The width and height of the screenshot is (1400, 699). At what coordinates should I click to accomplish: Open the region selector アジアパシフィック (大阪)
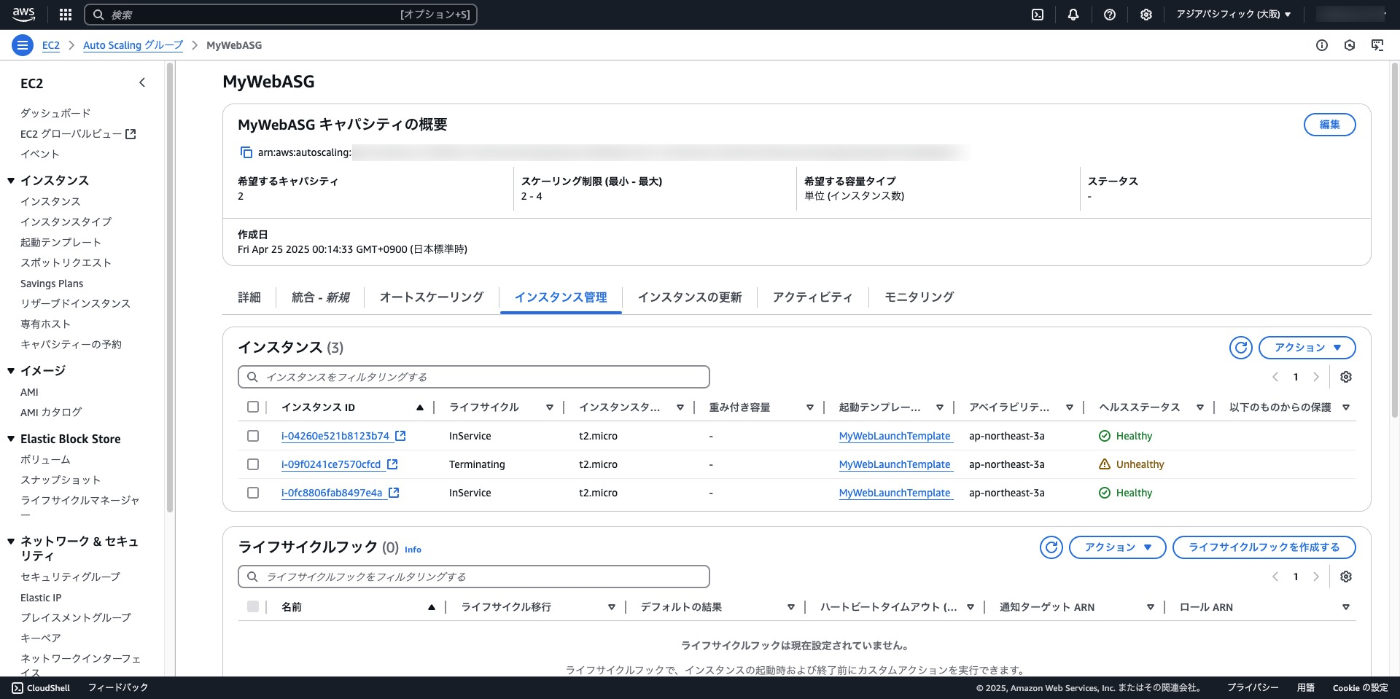pos(1234,15)
